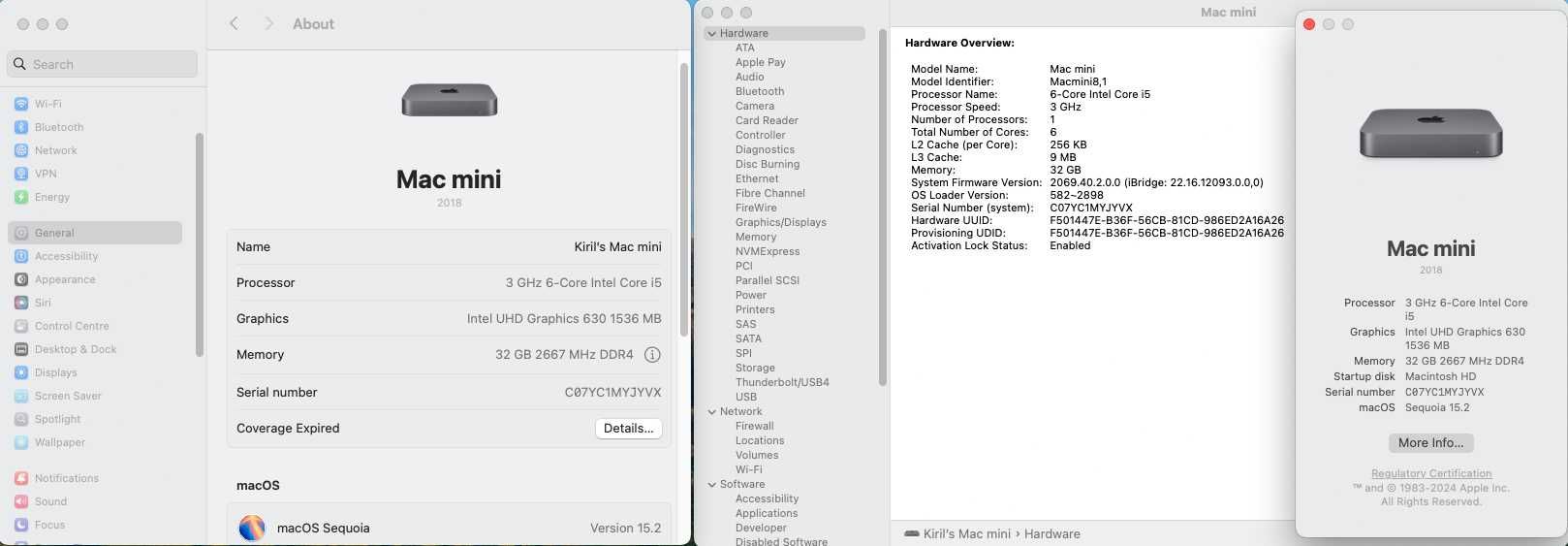Select ATA under Hardware
Image resolution: width=1568 pixels, height=546 pixels.
(x=744, y=48)
